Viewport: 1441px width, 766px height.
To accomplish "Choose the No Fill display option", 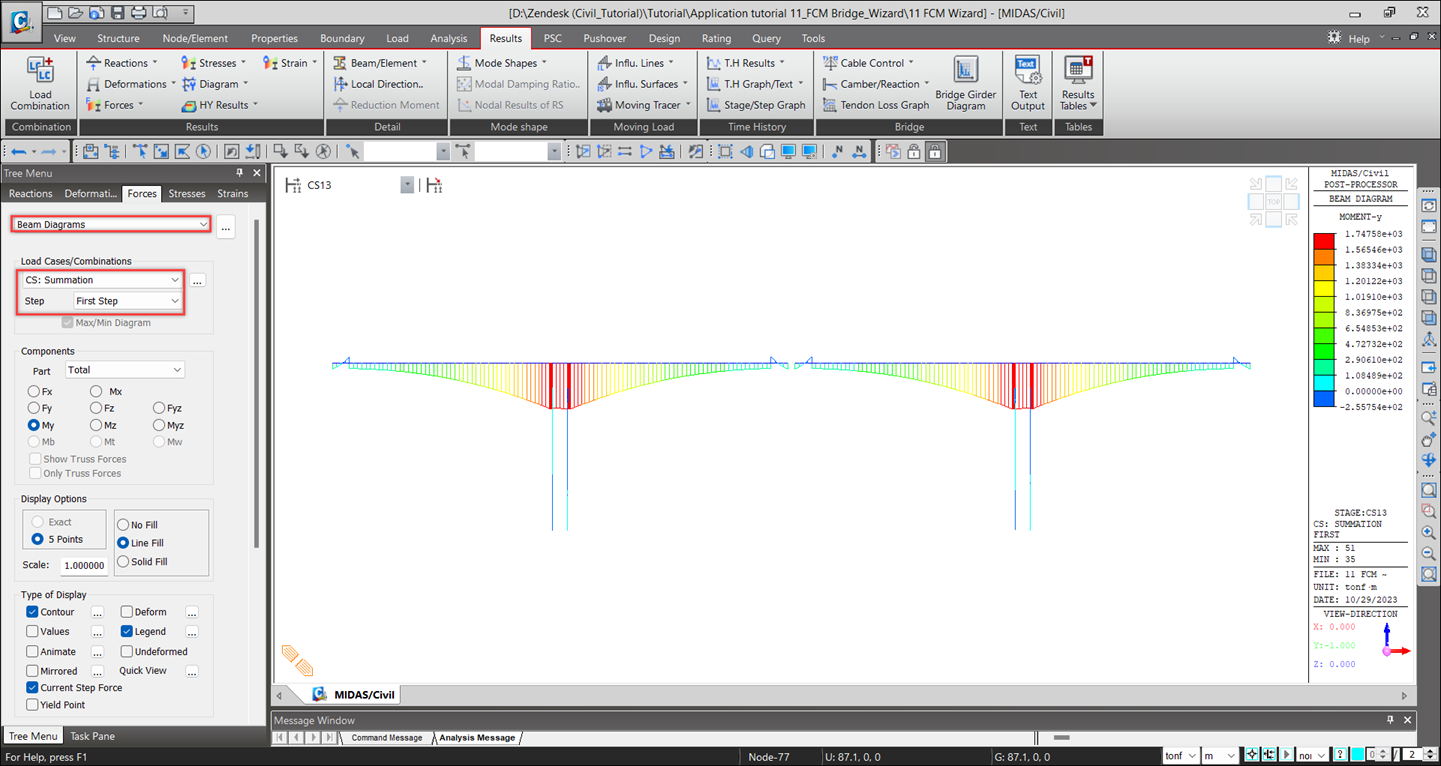I will [123, 525].
